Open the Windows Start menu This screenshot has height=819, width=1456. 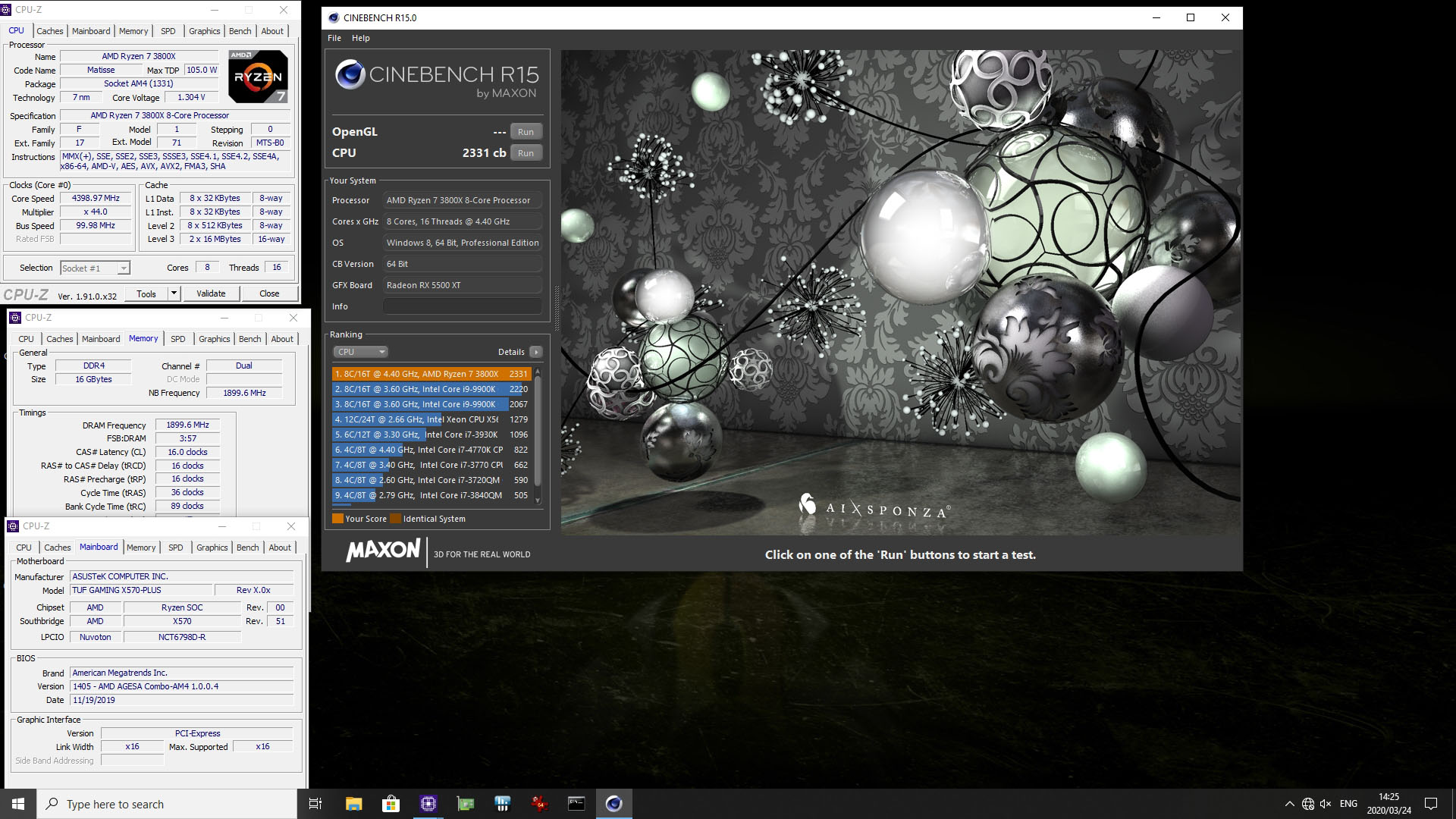pyautogui.click(x=18, y=804)
